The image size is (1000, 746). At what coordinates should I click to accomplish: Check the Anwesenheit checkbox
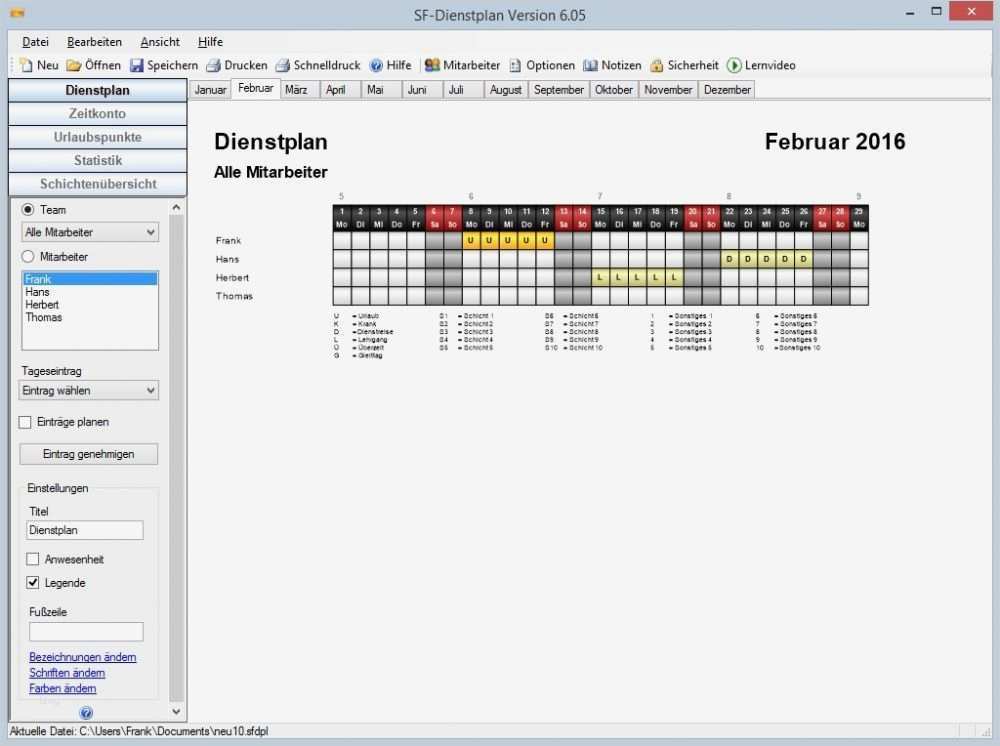point(31,559)
